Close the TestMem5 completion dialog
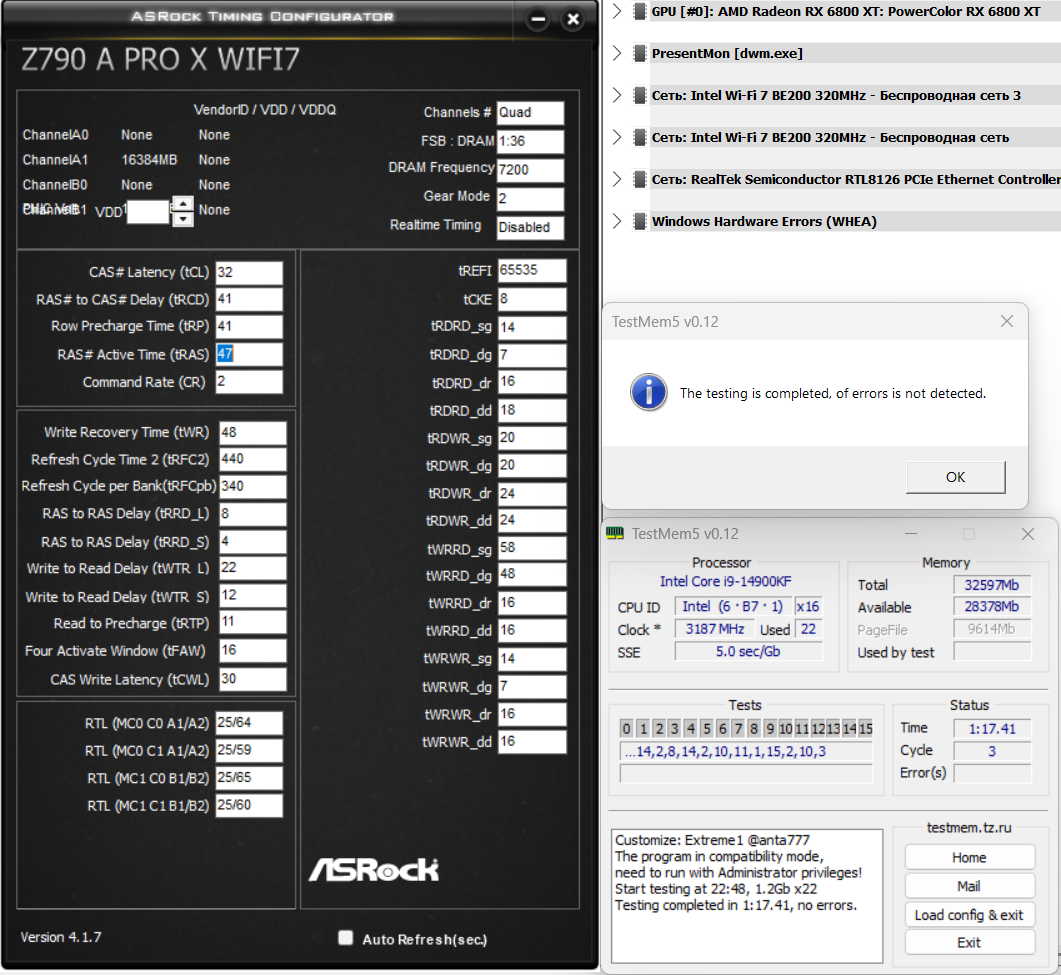Viewport: 1061px width, 975px height. [1007, 321]
